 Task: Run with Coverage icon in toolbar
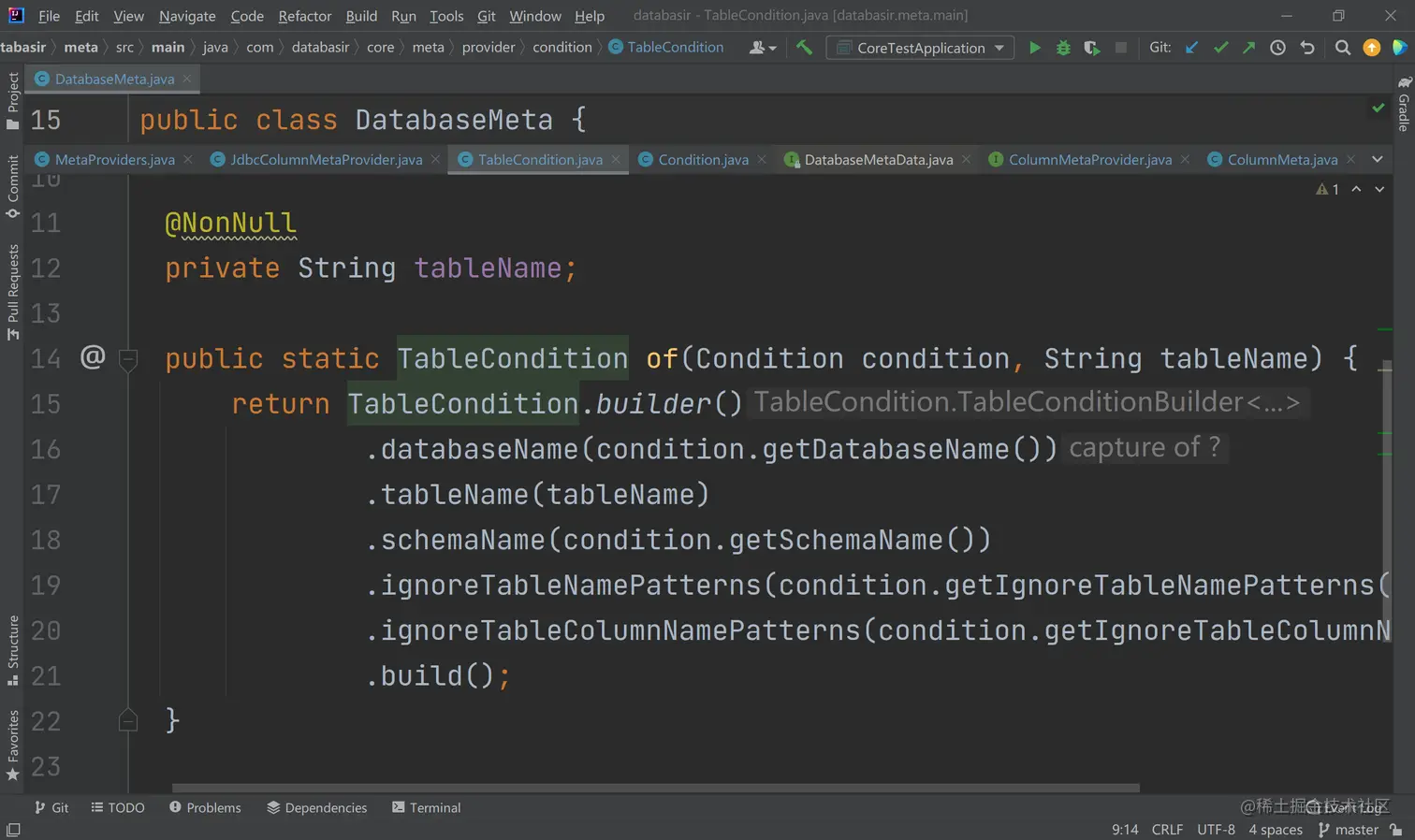click(x=1091, y=48)
